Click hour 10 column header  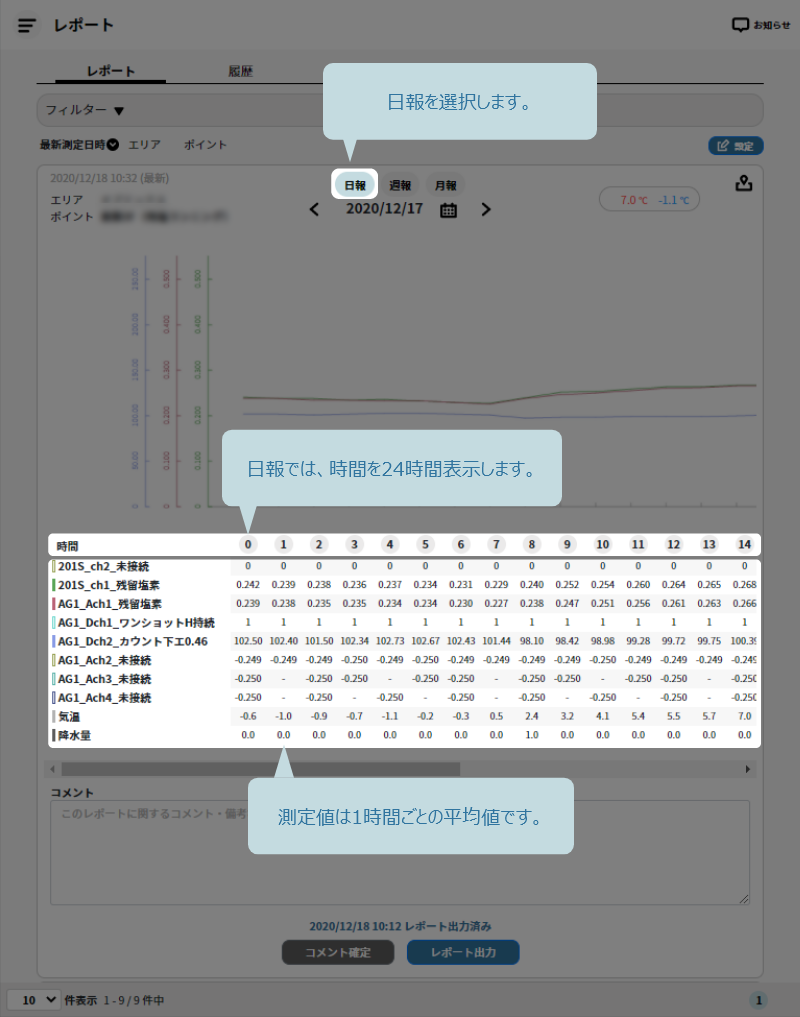[x=603, y=545]
